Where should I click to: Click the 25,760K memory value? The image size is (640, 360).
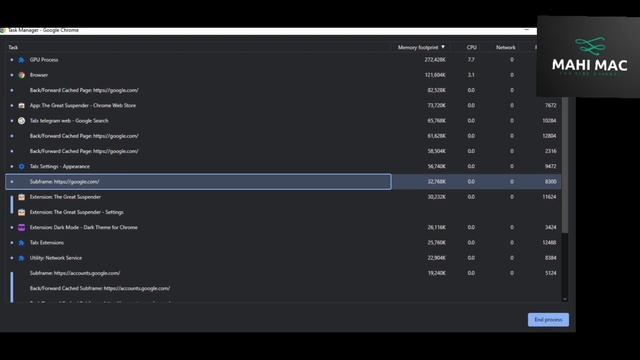[x=436, y=243]
